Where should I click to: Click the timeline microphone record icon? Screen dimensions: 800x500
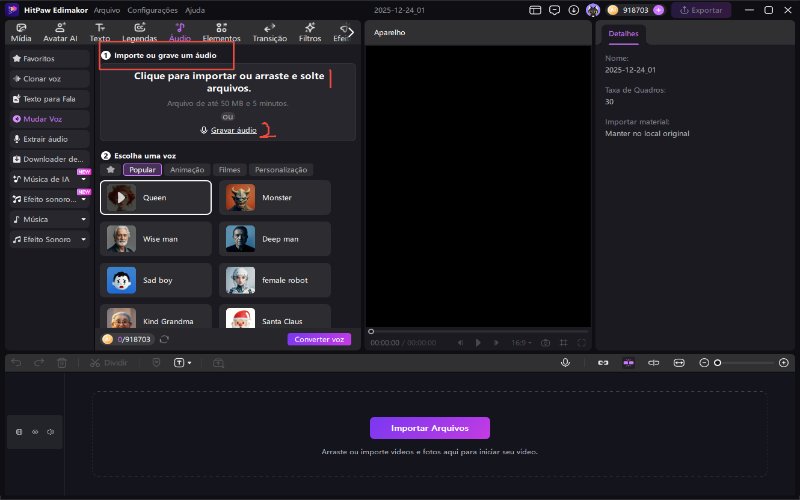click(x=565, y=362)
